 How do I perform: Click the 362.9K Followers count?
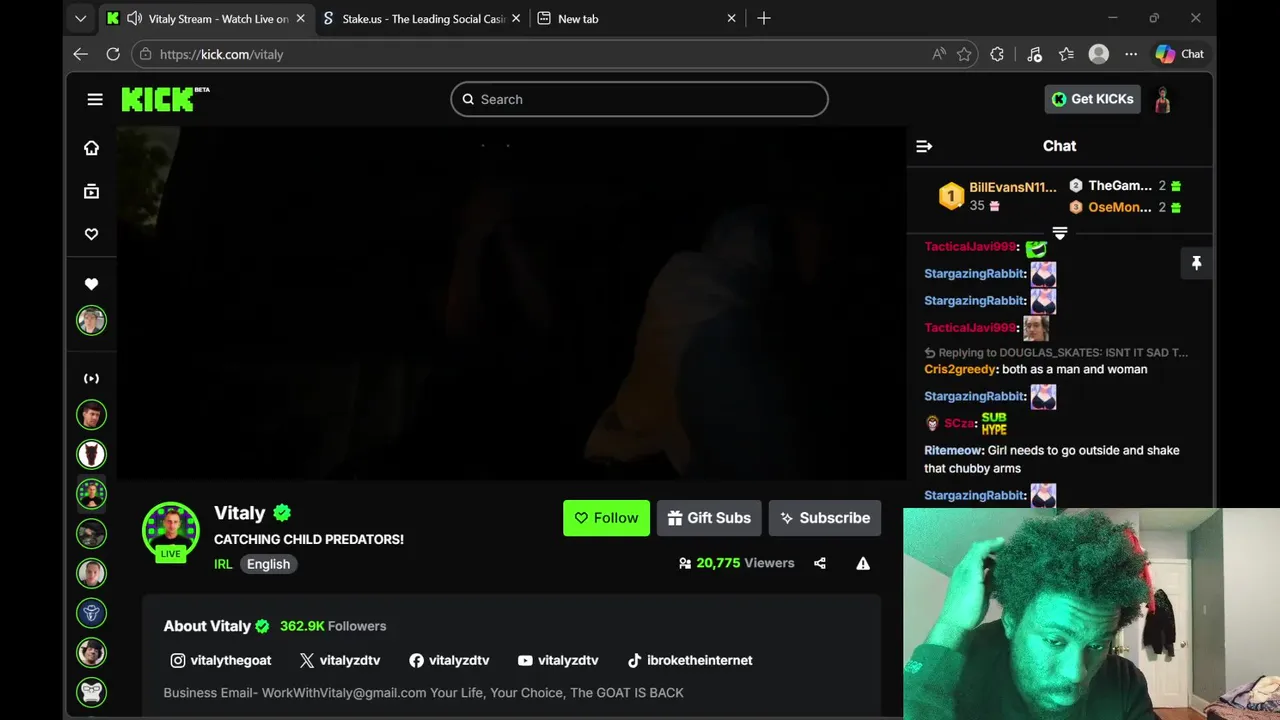(333, 626)
